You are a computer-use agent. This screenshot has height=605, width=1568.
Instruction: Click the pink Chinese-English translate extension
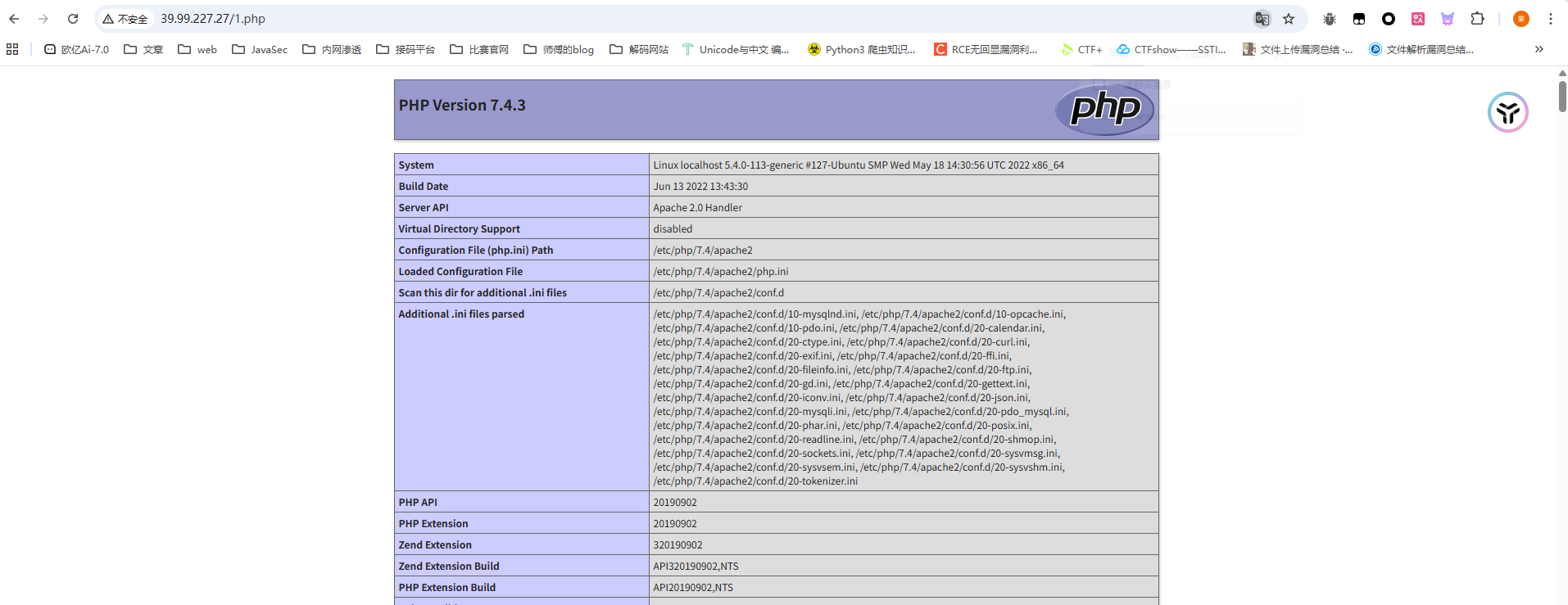pos(1418,19)
